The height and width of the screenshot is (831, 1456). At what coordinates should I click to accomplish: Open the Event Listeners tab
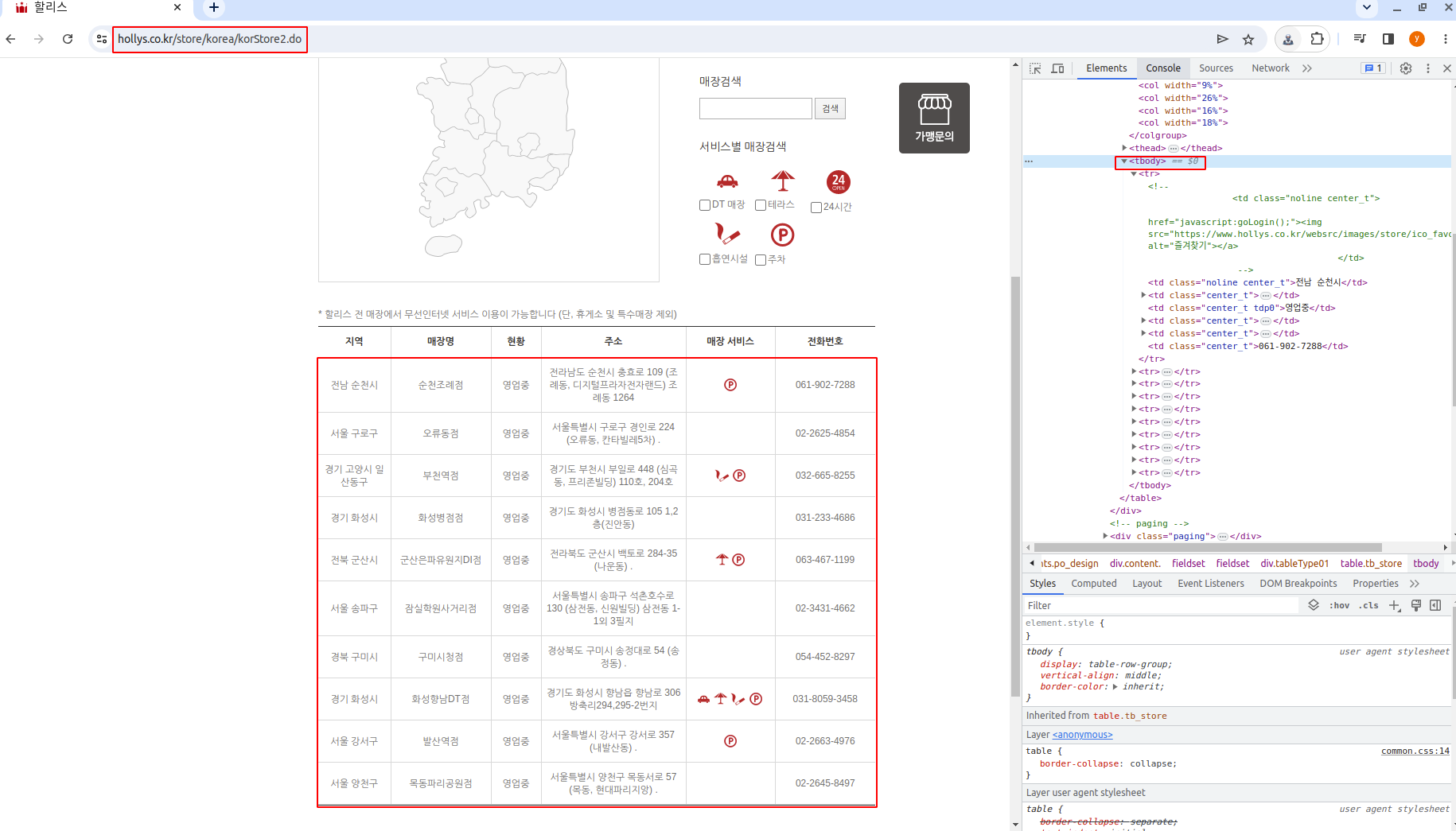point(1211,584)
